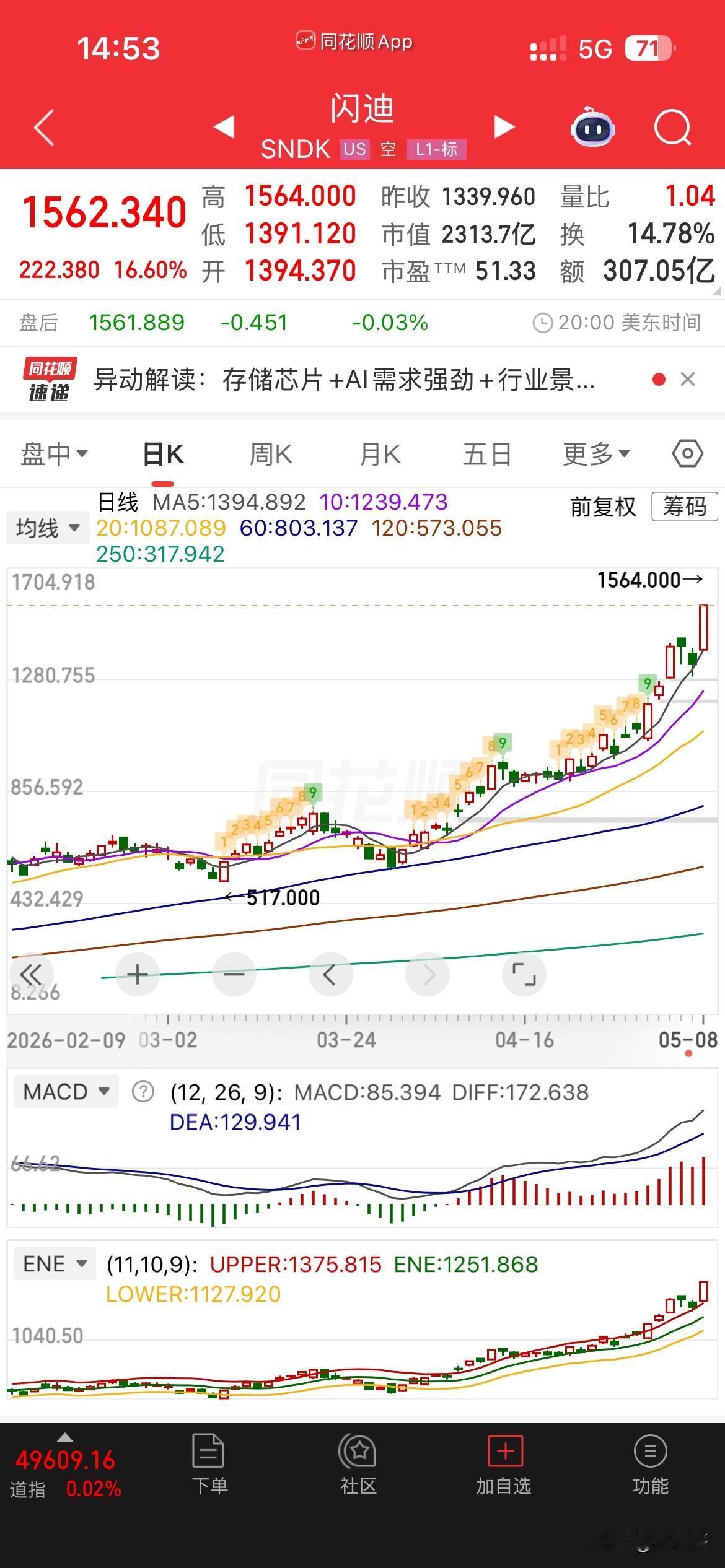Viewport: 725px width, 1568px height.
Task: Tap the DEA:129.941 value
Action: (x=235, y=1122)
